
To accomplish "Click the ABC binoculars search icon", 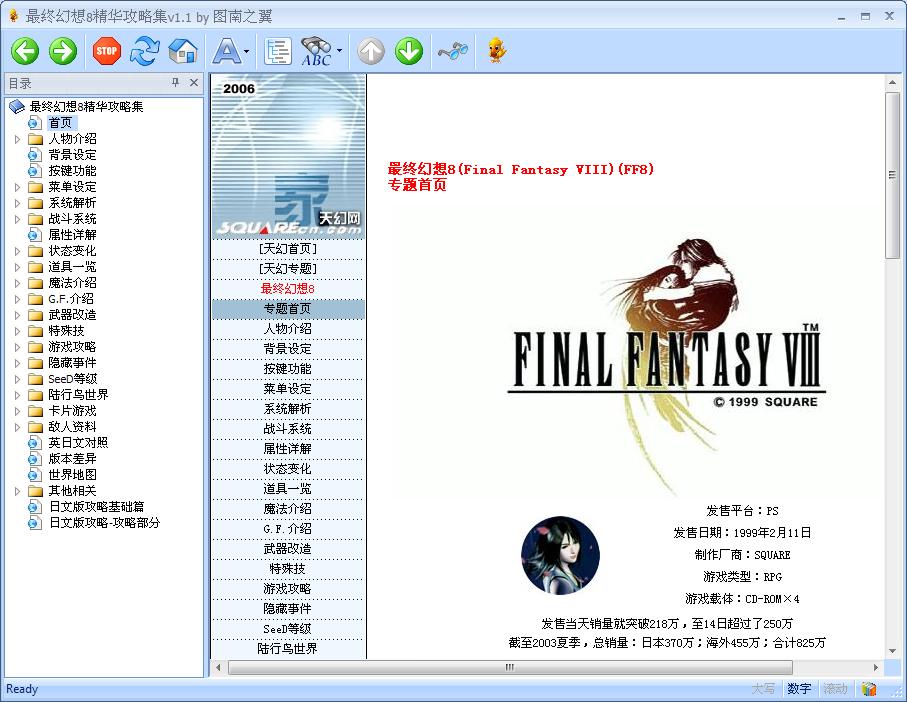I will 318,51.
